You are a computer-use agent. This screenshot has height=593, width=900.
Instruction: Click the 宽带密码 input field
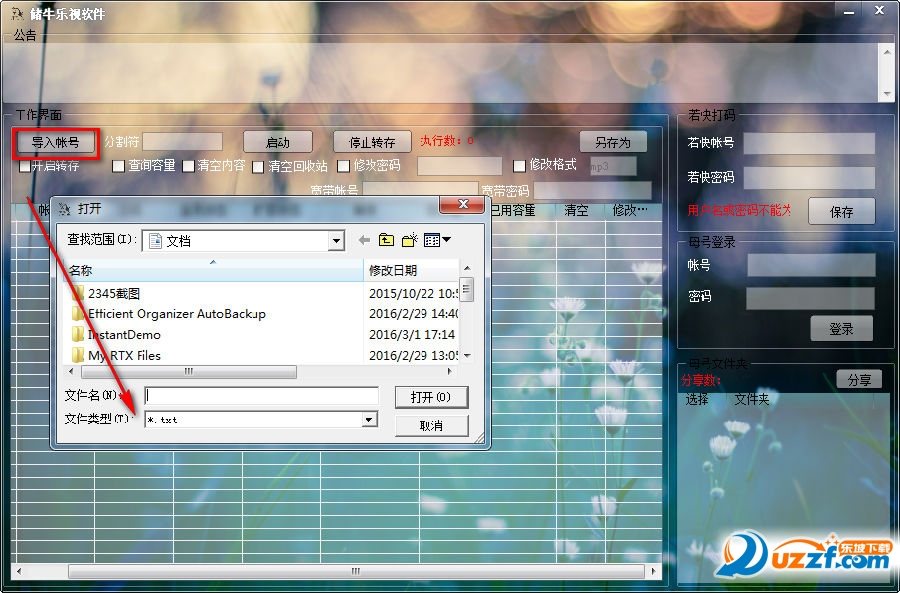[x=592, y=190]
